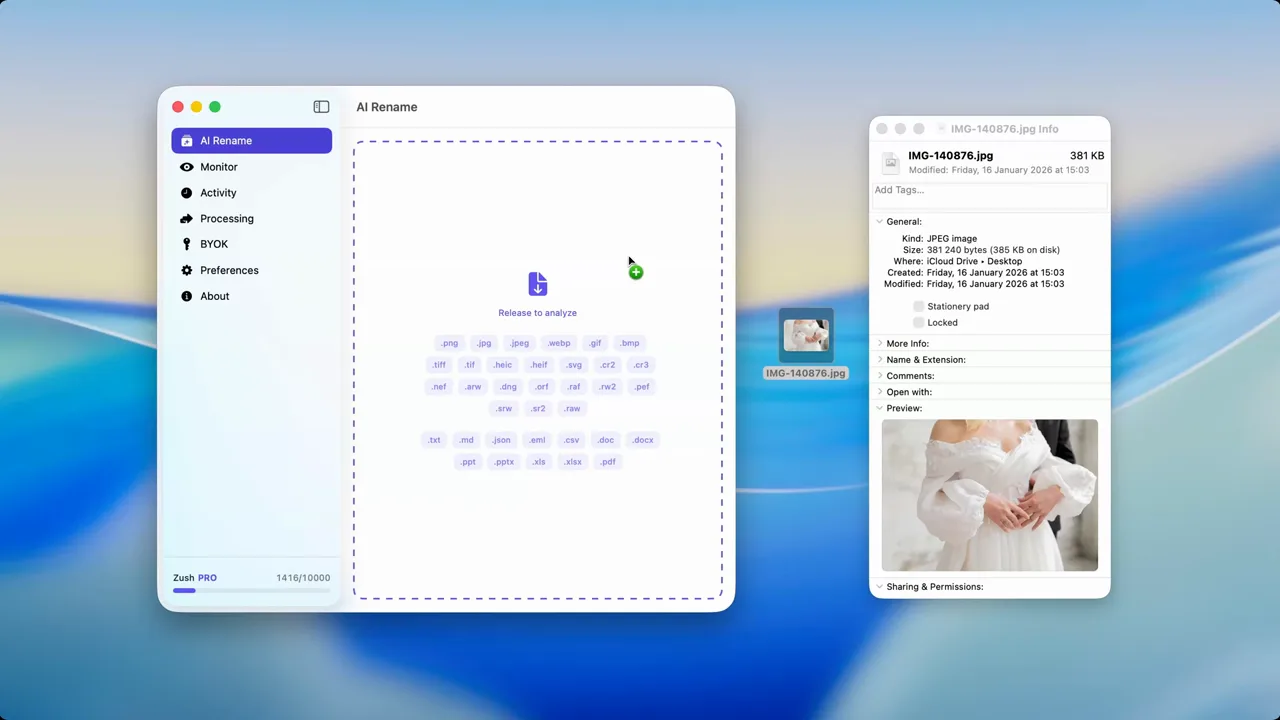
Task: Switch to the Activity tab
Action: coord(251,193)
